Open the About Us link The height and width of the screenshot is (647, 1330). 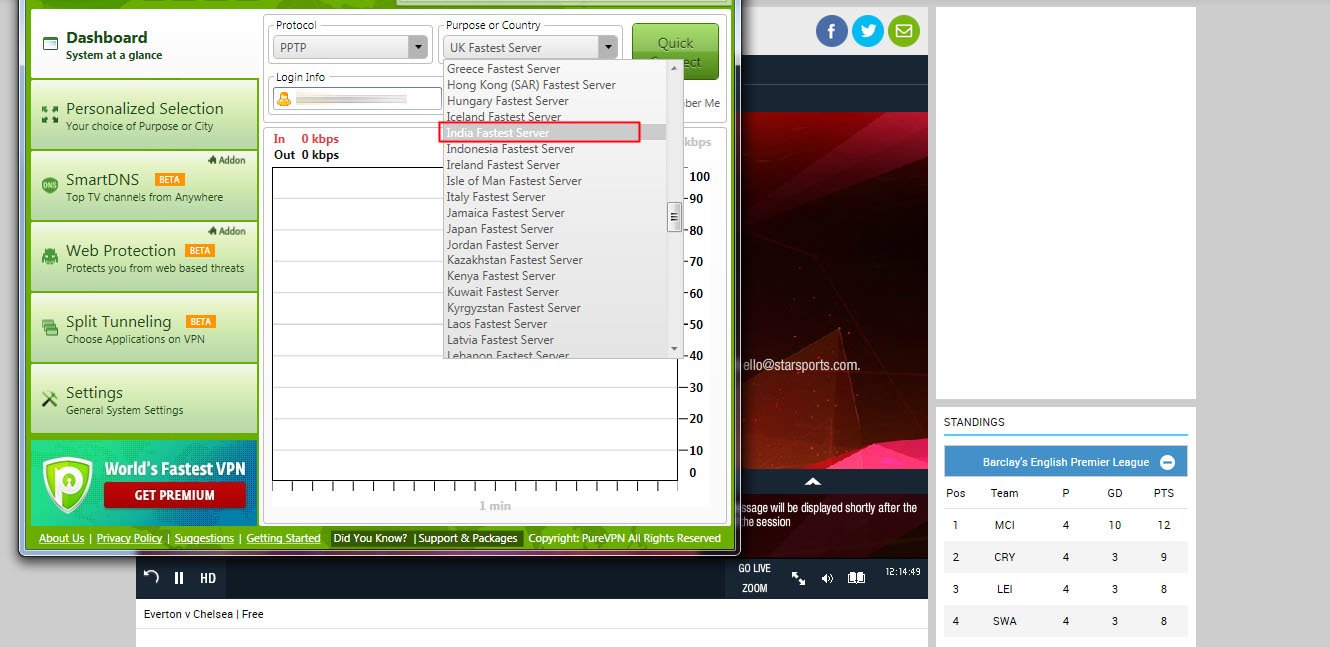(61, 538)
